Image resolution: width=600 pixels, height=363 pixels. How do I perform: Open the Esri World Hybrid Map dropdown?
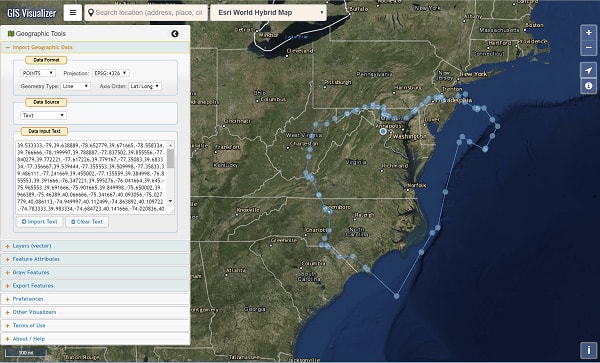pyautogui.click(x=268, y=13)
